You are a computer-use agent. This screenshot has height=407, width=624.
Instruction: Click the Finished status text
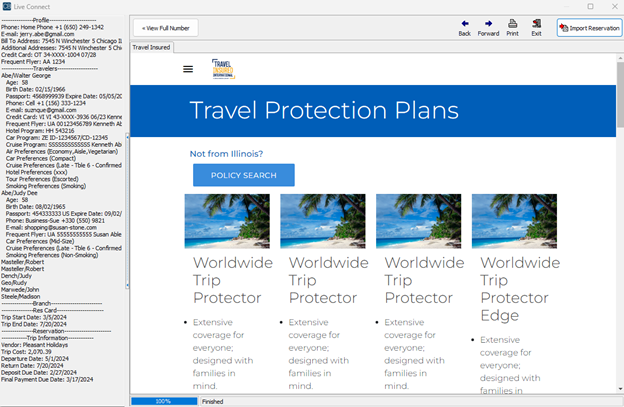pos(213,402)
